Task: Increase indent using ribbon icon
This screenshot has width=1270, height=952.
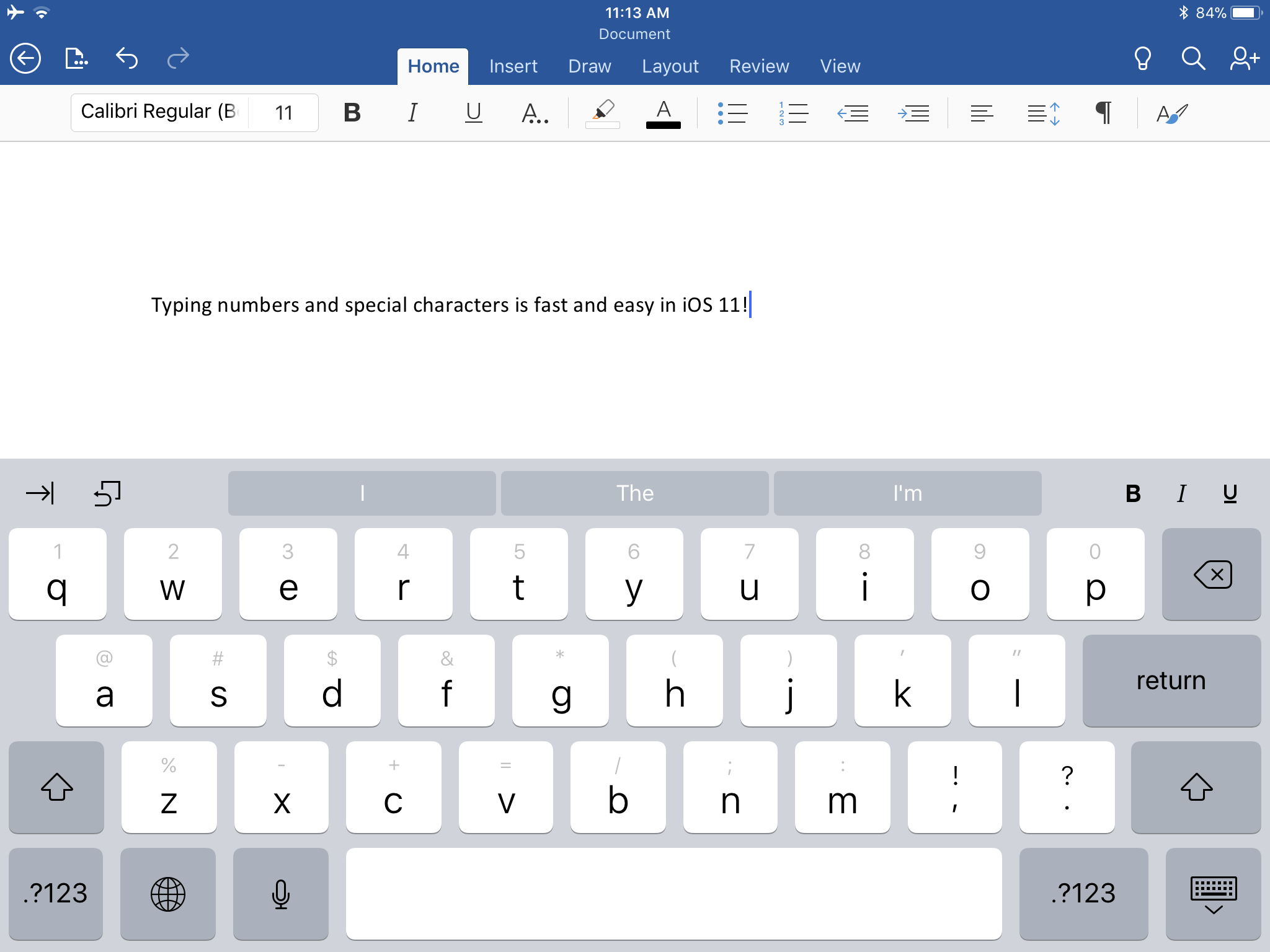Action: [x=913, y=113]
